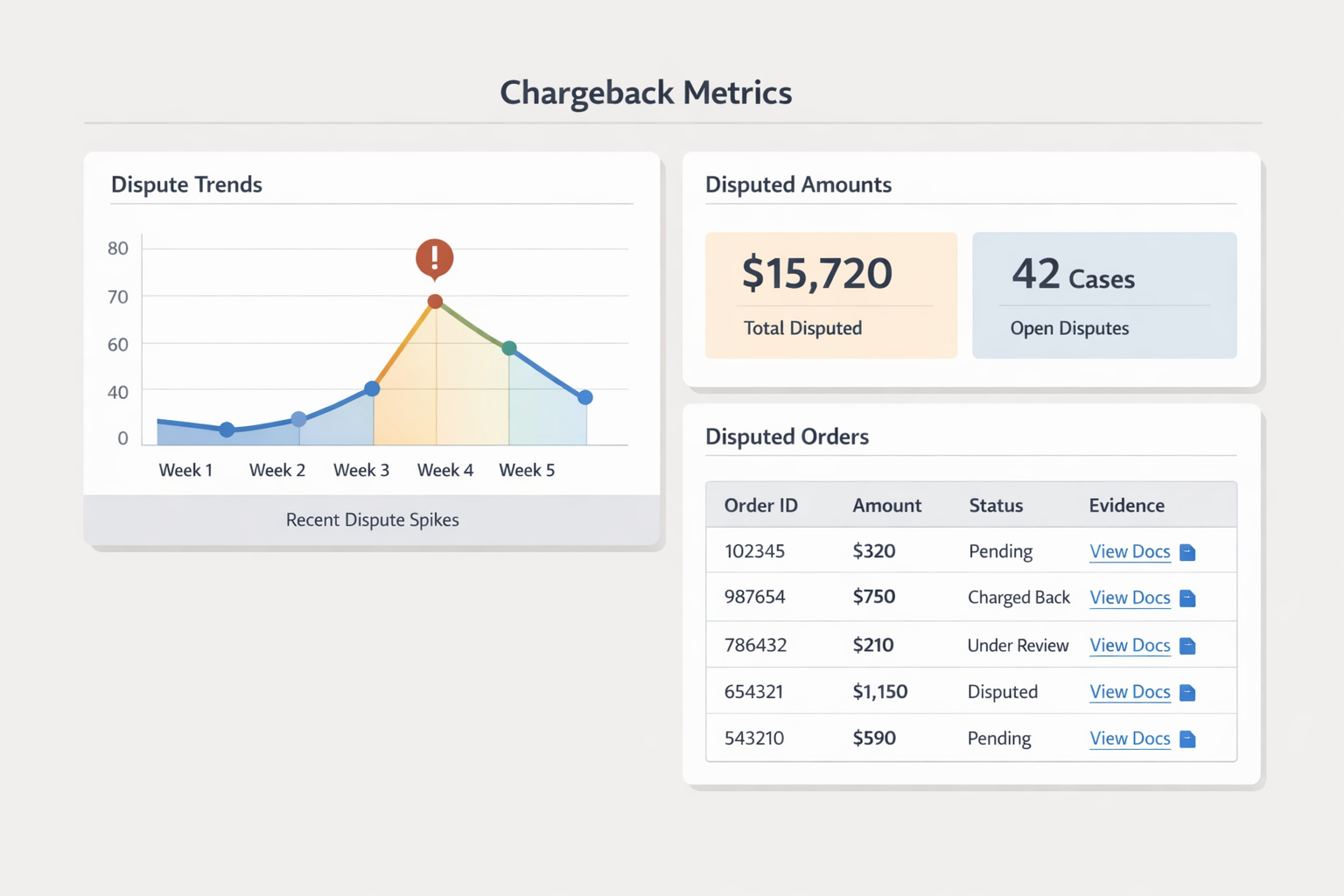
Task: Click the Recent Dispute Spikes caption bar
Action: 372,519
